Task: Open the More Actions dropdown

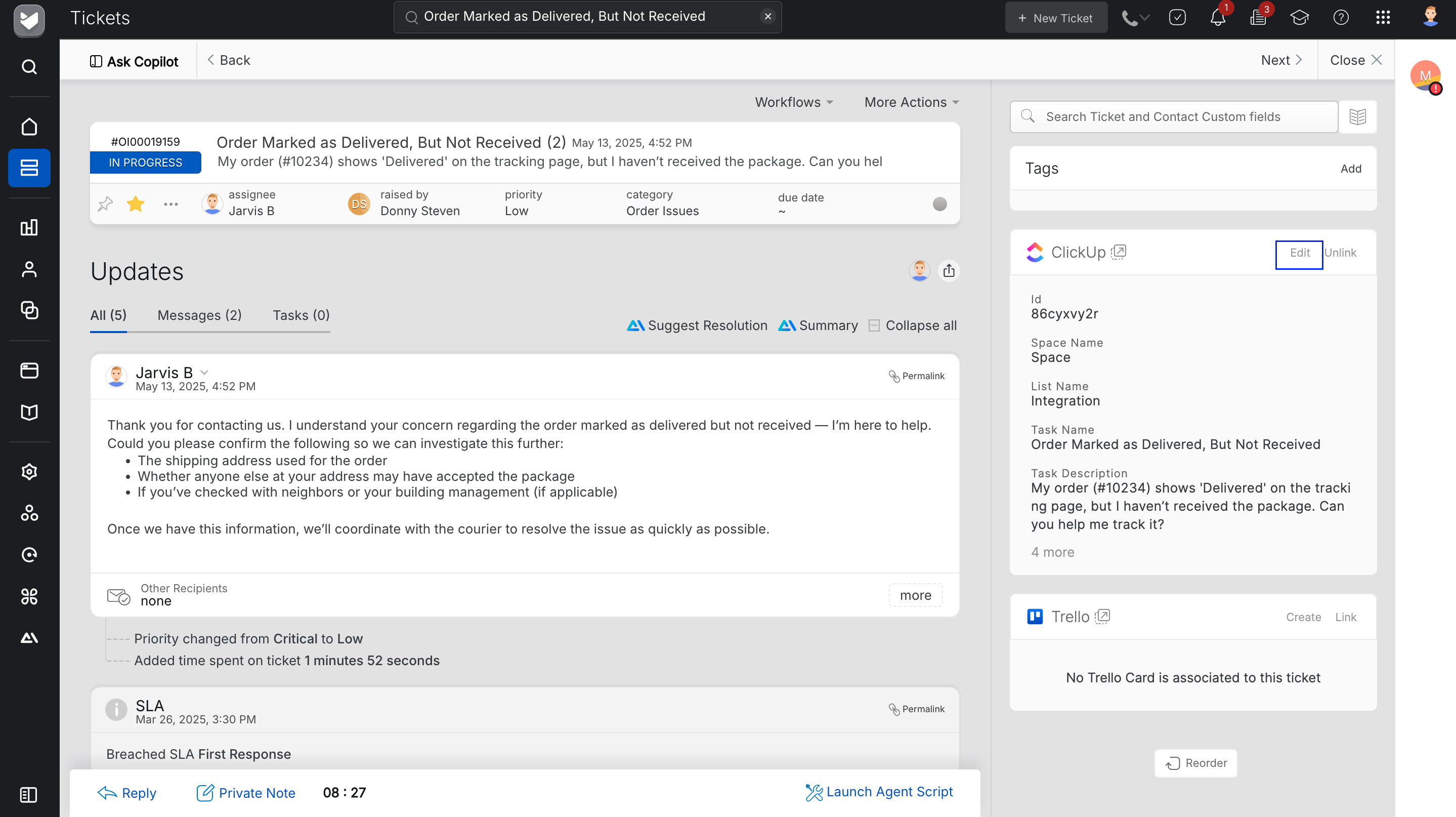Action: pos(911,102)
